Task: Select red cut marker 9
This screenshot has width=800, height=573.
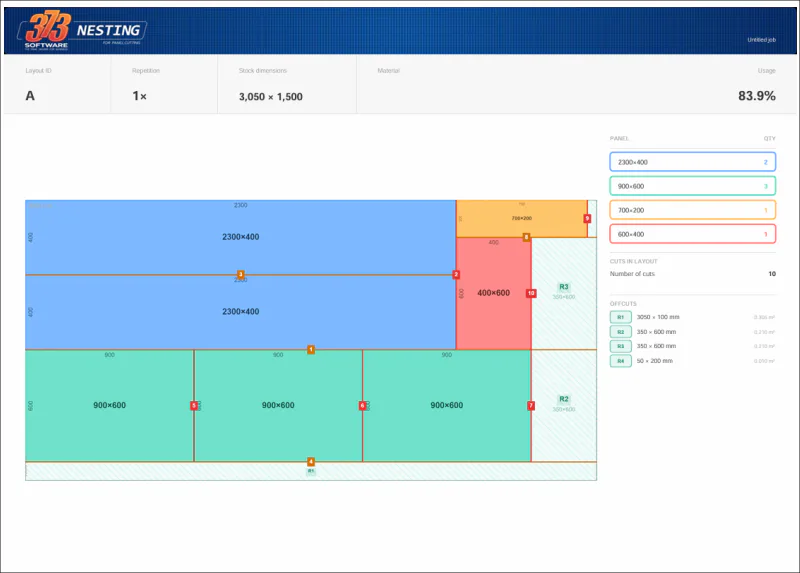Action: coord(587,218)
